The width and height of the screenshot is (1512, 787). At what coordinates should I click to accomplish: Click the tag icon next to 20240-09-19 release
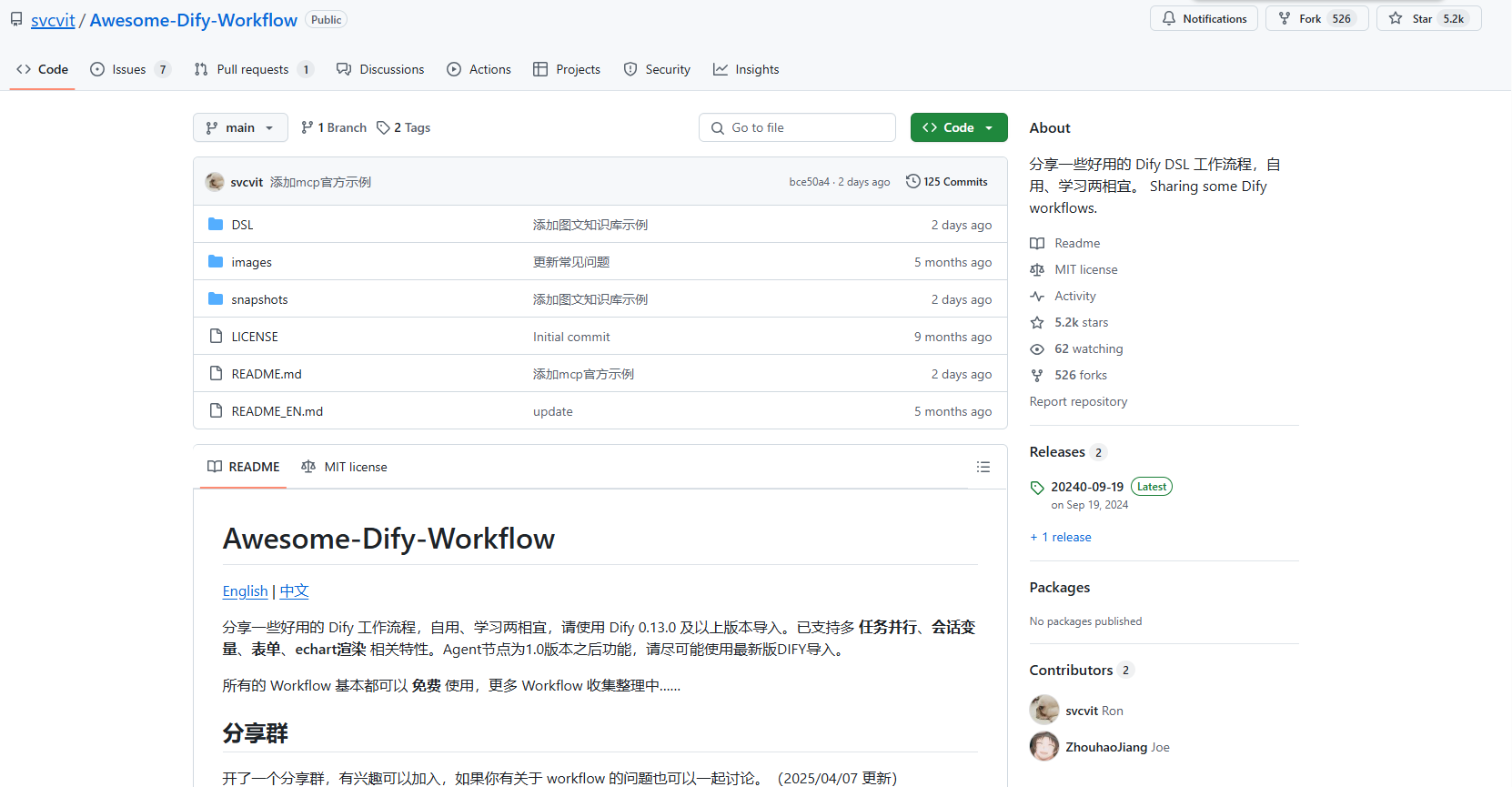1037,488
